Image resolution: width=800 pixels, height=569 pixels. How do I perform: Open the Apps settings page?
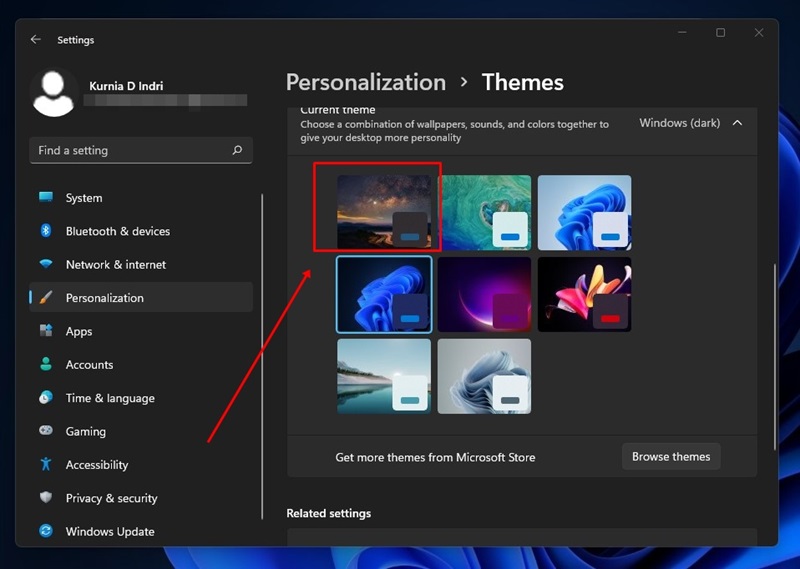click(141, 331)
